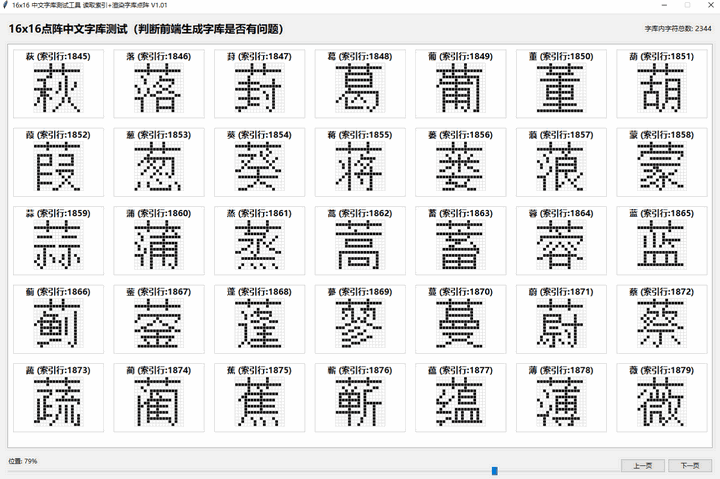Close the font test tool window
The image size is (720, 479).
point(710,5)
